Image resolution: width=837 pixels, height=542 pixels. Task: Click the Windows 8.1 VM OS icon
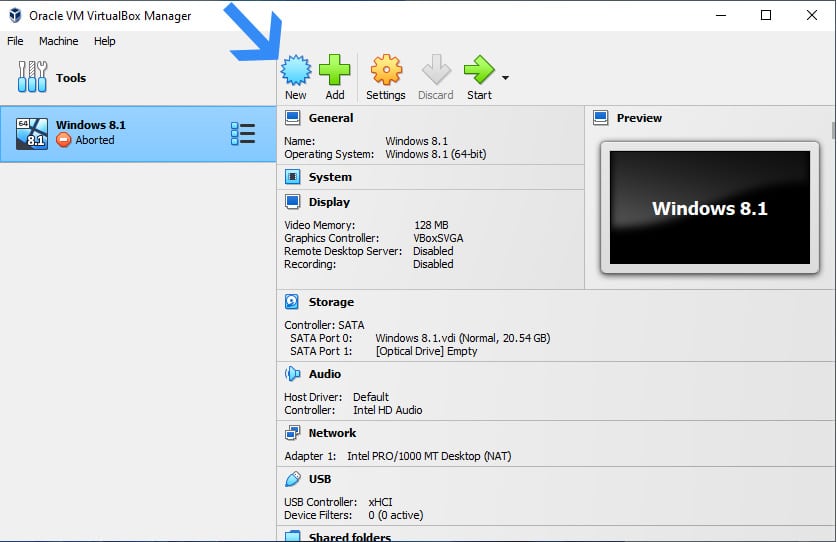pyautogui.click(x=32, y=133)
